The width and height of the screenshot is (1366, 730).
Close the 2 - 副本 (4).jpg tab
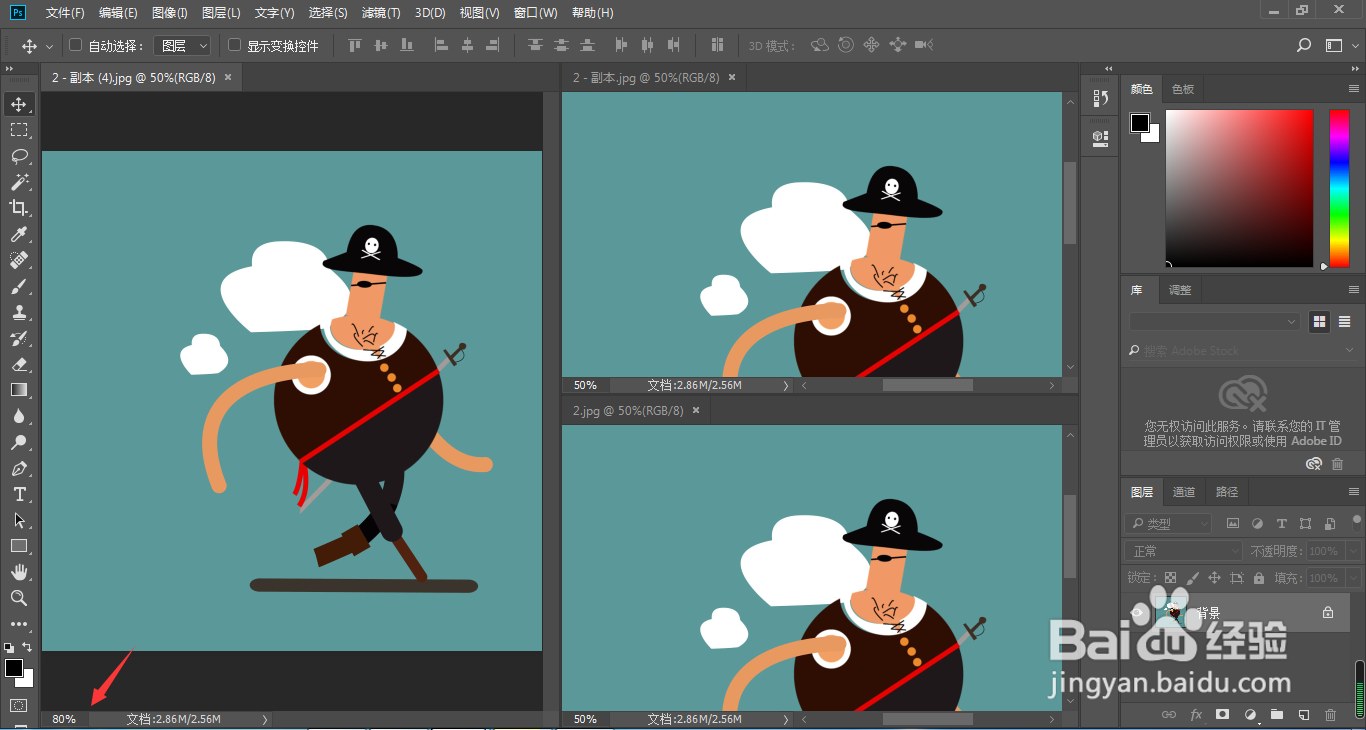point(228,77)
